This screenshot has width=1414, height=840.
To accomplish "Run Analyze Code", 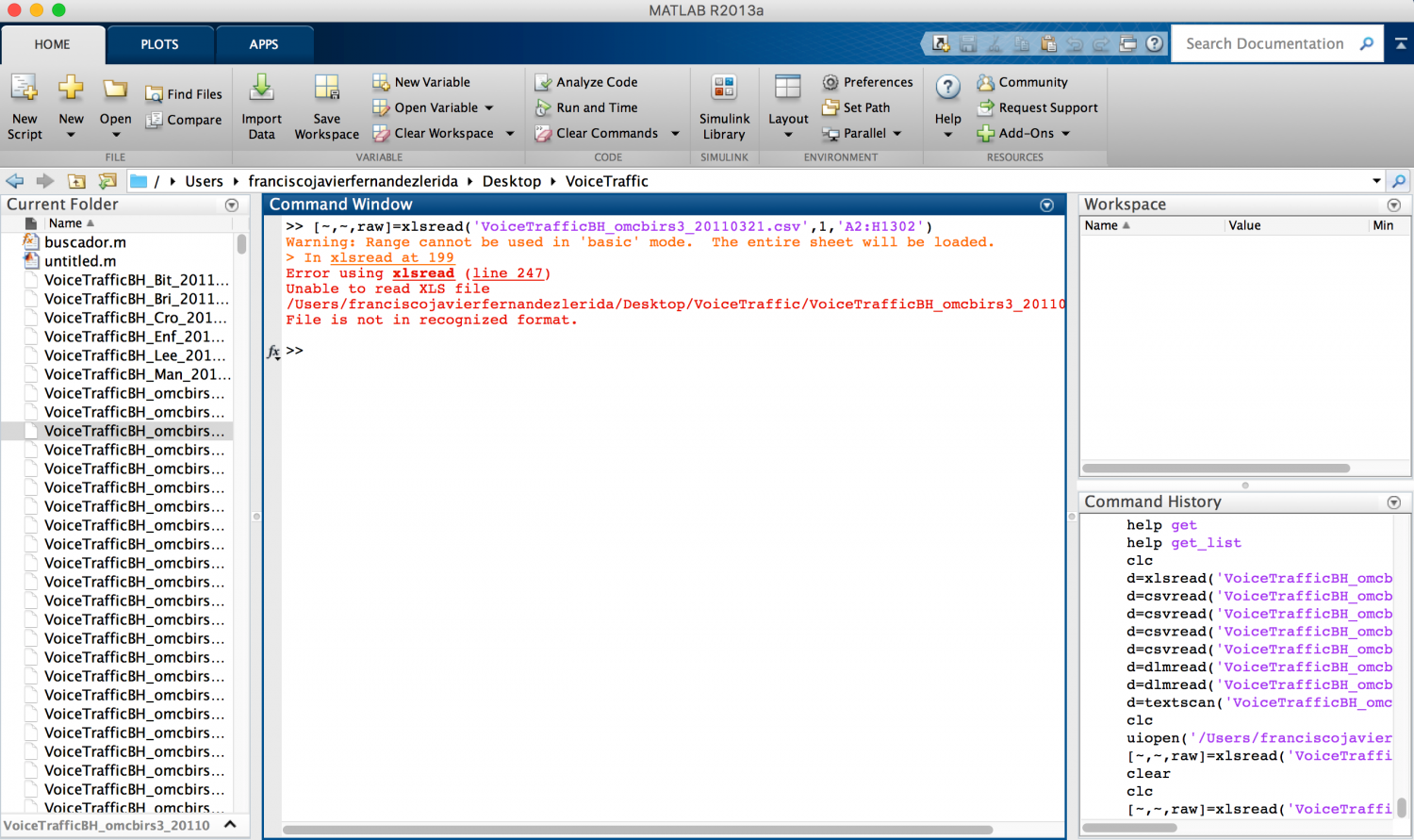I will (x=586, y=82).
